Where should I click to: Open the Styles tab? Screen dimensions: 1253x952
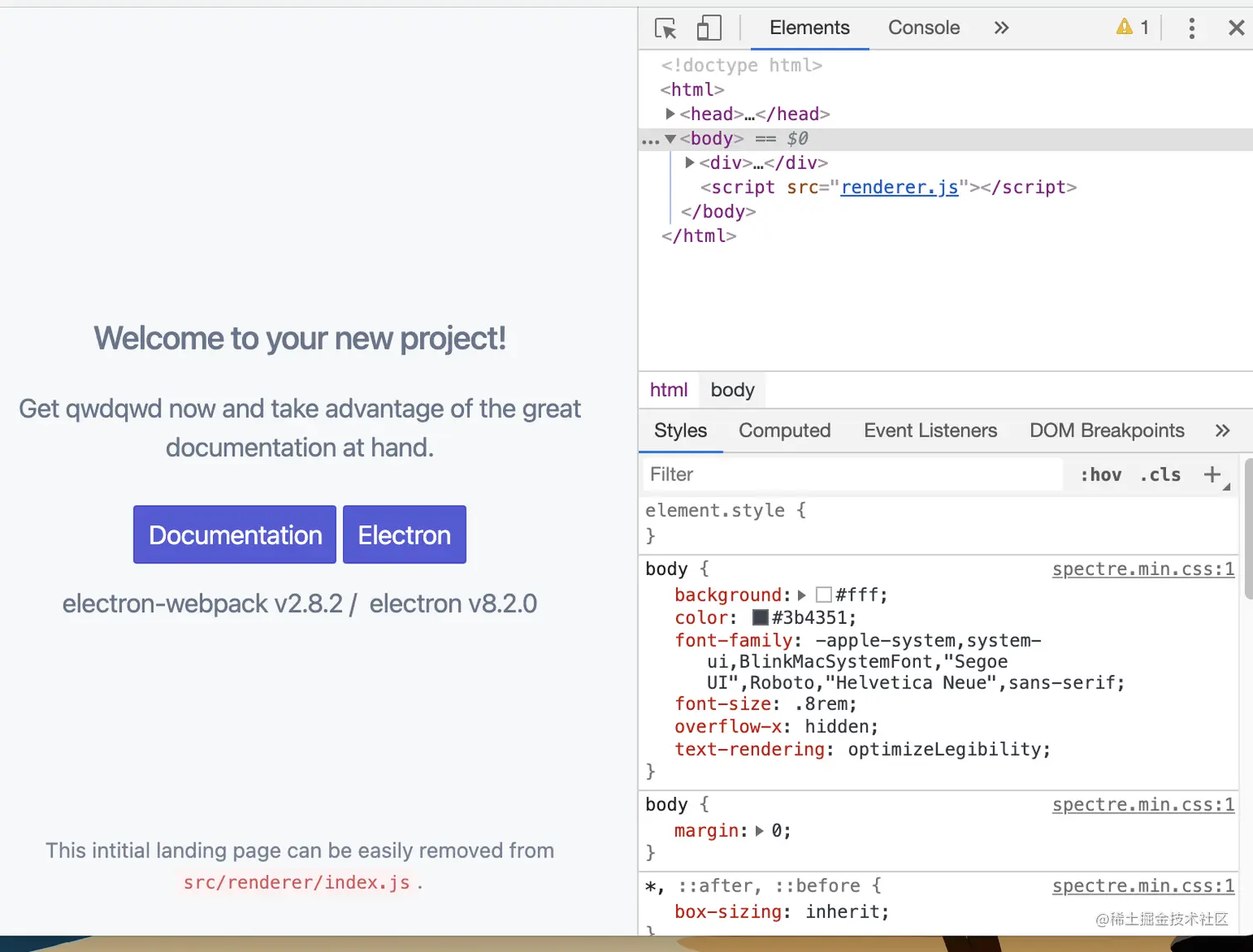(680, 431)
